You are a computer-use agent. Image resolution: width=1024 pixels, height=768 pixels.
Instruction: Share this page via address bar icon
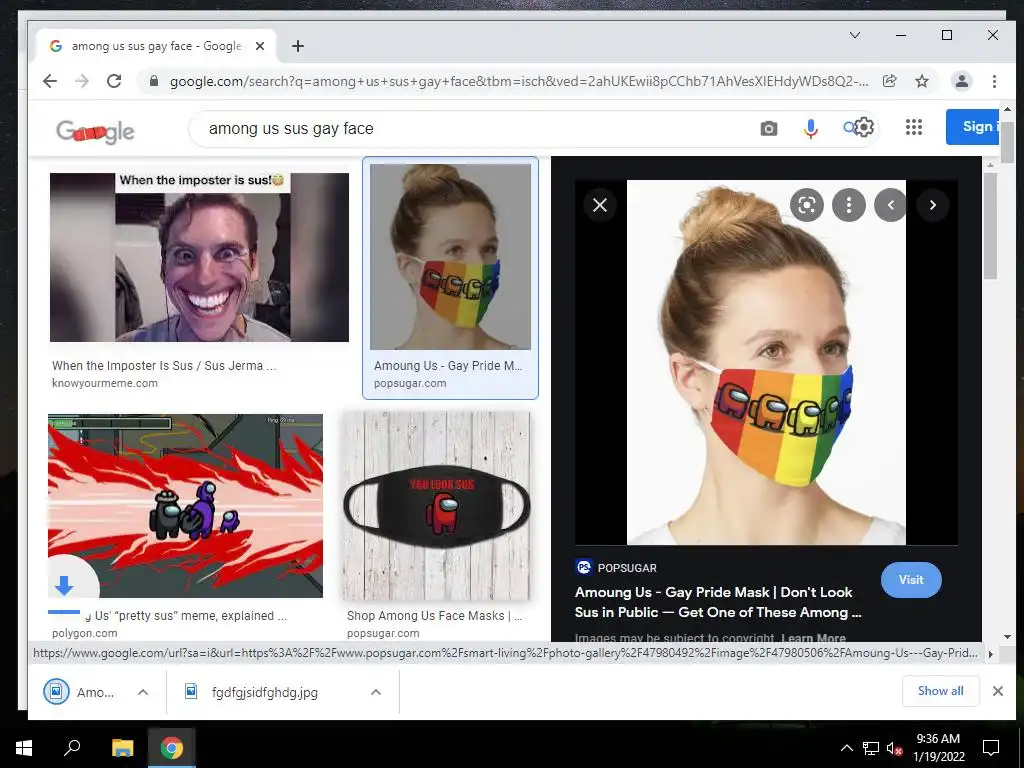[x=889, y=81]
